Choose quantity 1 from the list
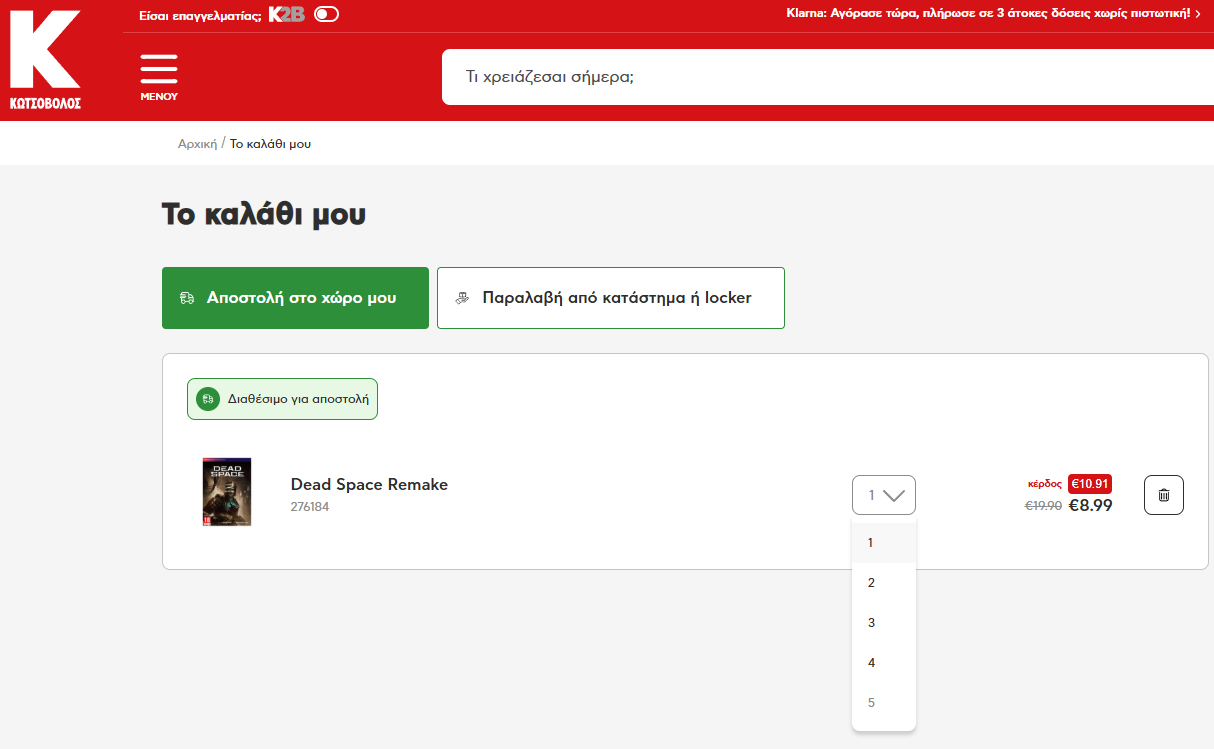The image size is (1214, 749). coord(884,543)
